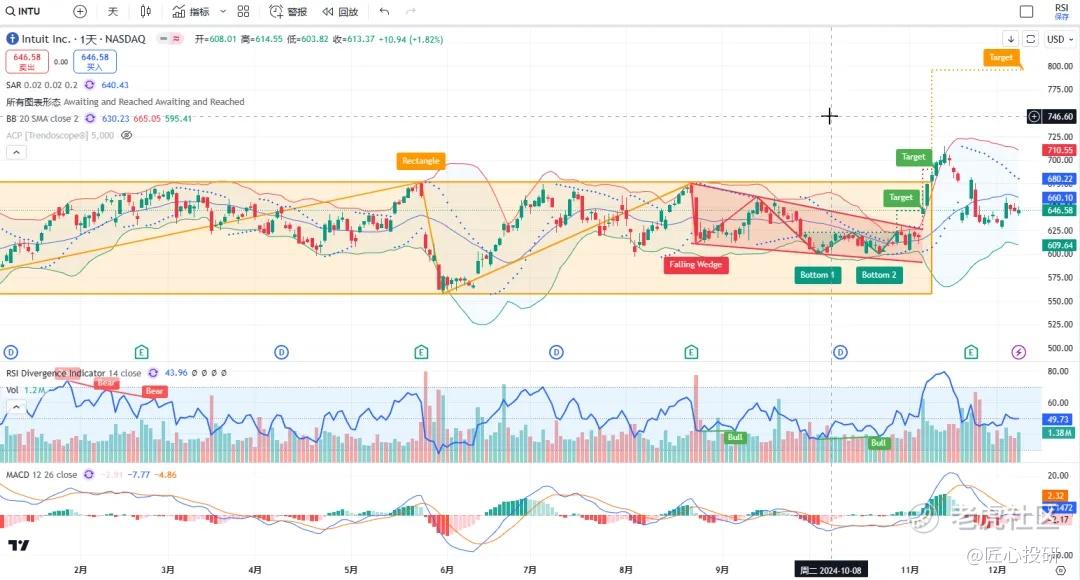The width and height of the screenshot is (1080, 580).
Task: Click the down-arrow button near USD
Action: pyautogui.click(x=1010, y=39)
